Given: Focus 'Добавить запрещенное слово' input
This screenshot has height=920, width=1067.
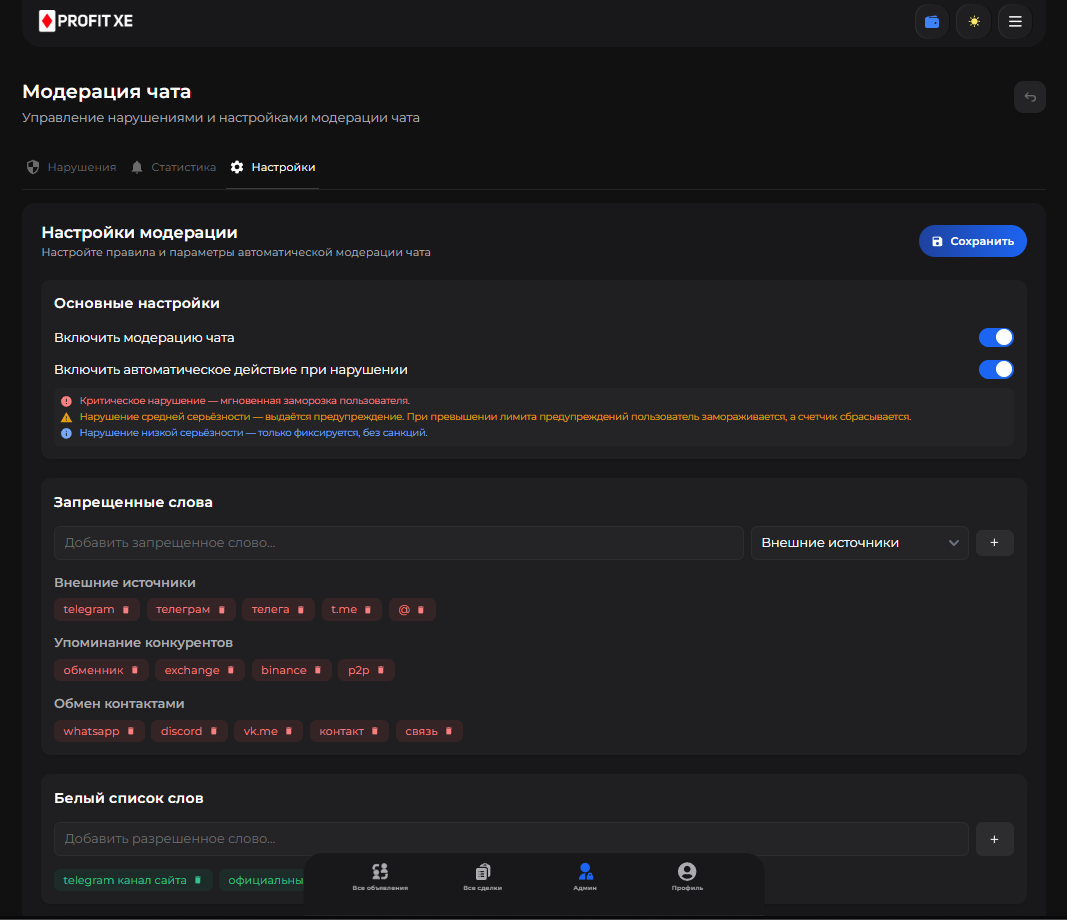Looking at the screenshot, I should point(399,543).
